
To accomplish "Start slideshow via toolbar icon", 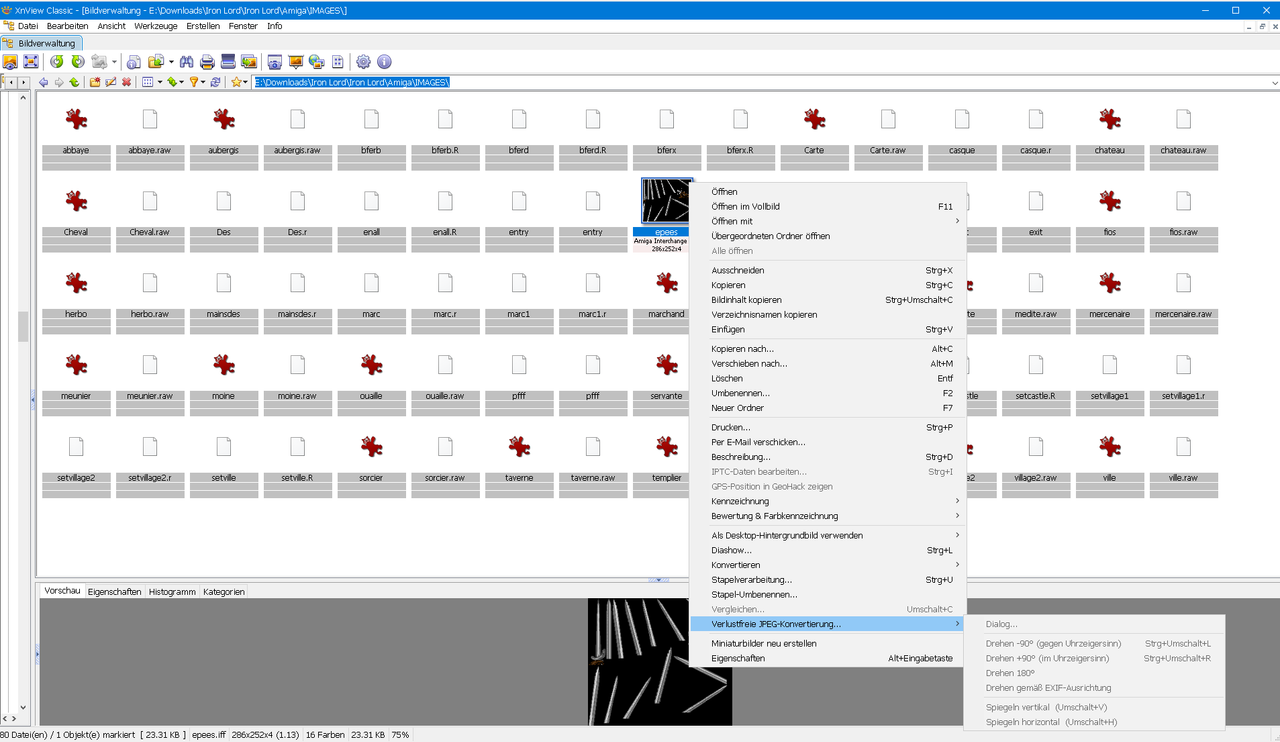I will pyautogui.click(x=295, y=62).
